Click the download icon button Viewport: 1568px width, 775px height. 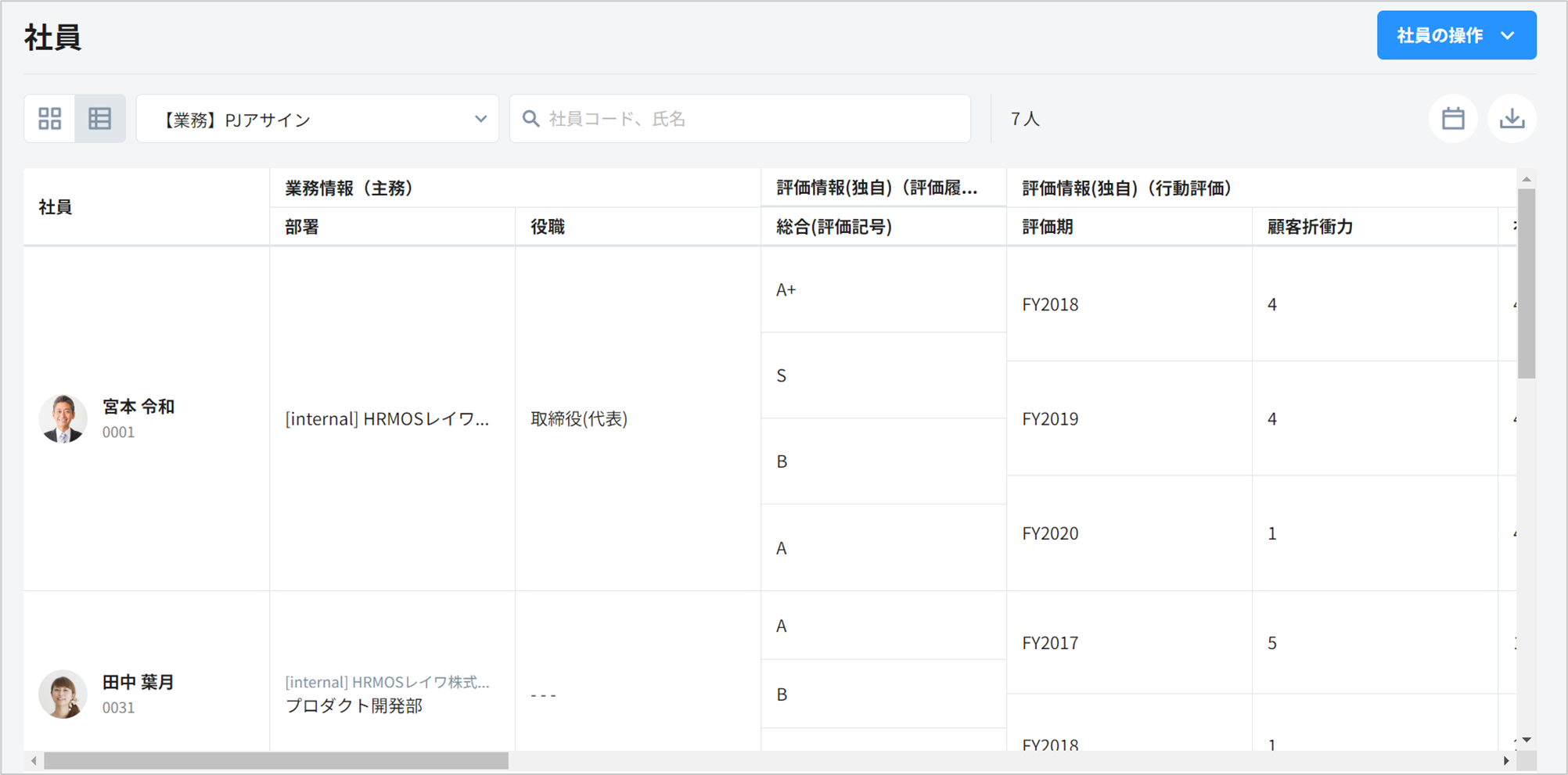point(1512,119)
